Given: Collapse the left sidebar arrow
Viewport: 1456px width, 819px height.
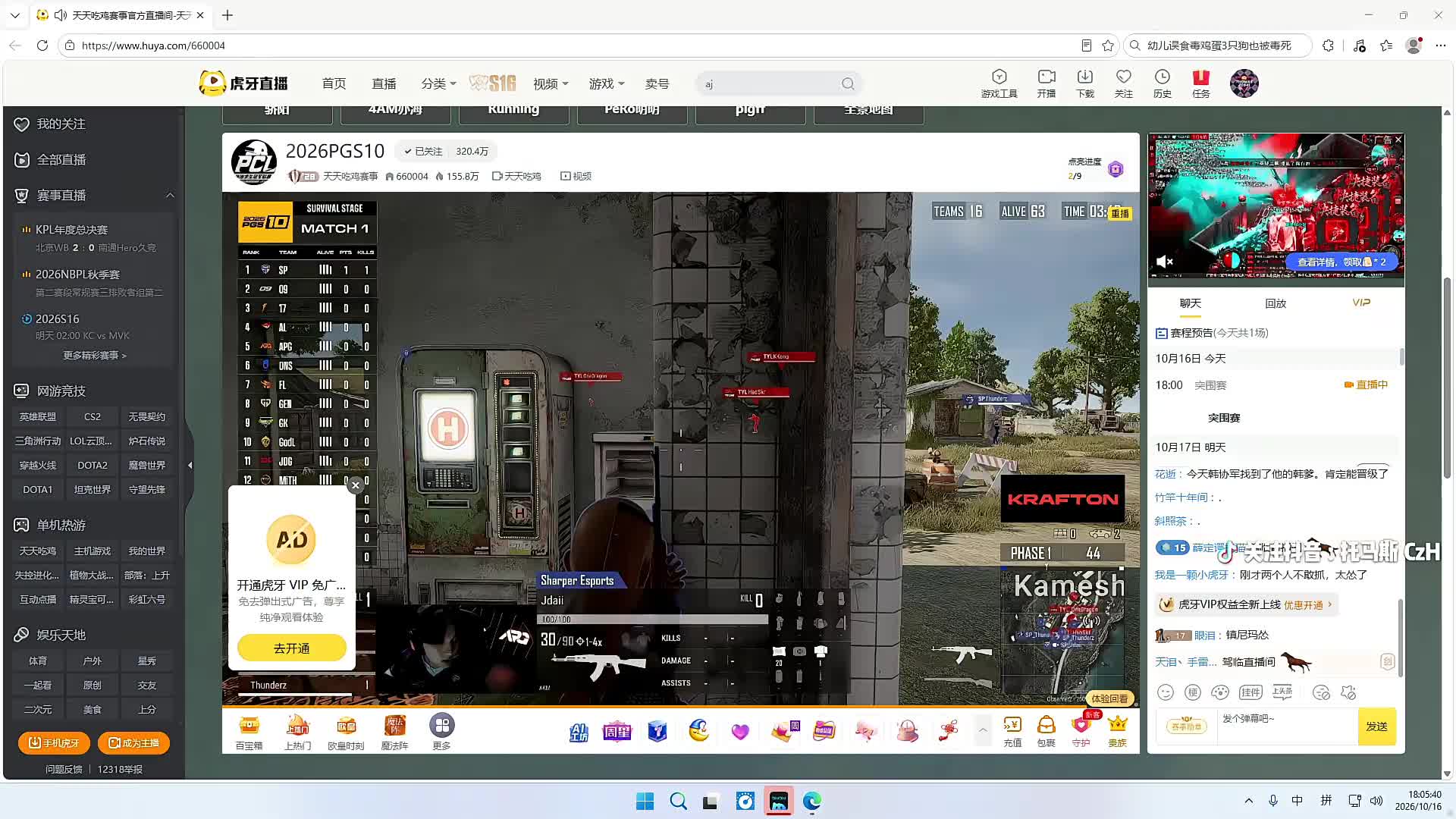Looking at the screenshot, I should [190, 465].
